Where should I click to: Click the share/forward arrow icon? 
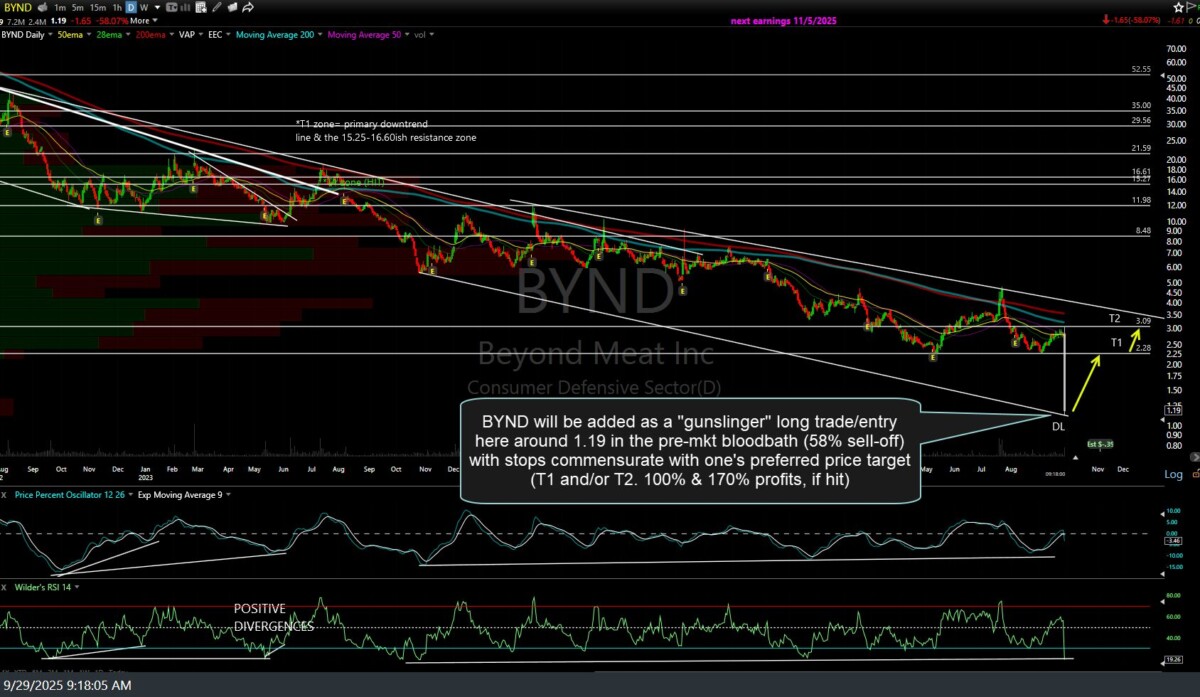(x=248, y=7)
